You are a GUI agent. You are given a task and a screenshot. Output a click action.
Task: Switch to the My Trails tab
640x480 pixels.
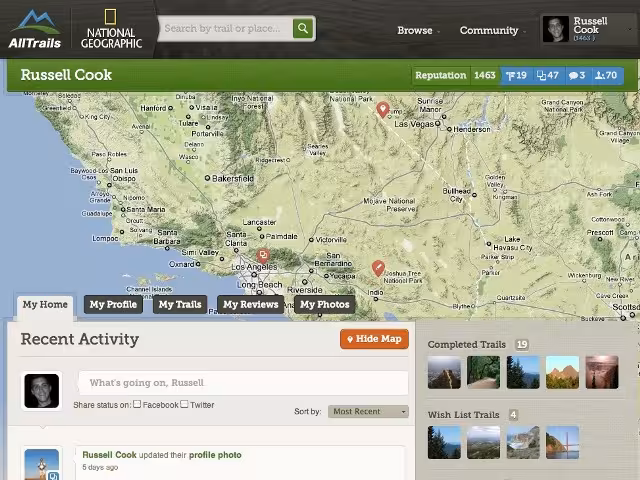pos(180,304)
